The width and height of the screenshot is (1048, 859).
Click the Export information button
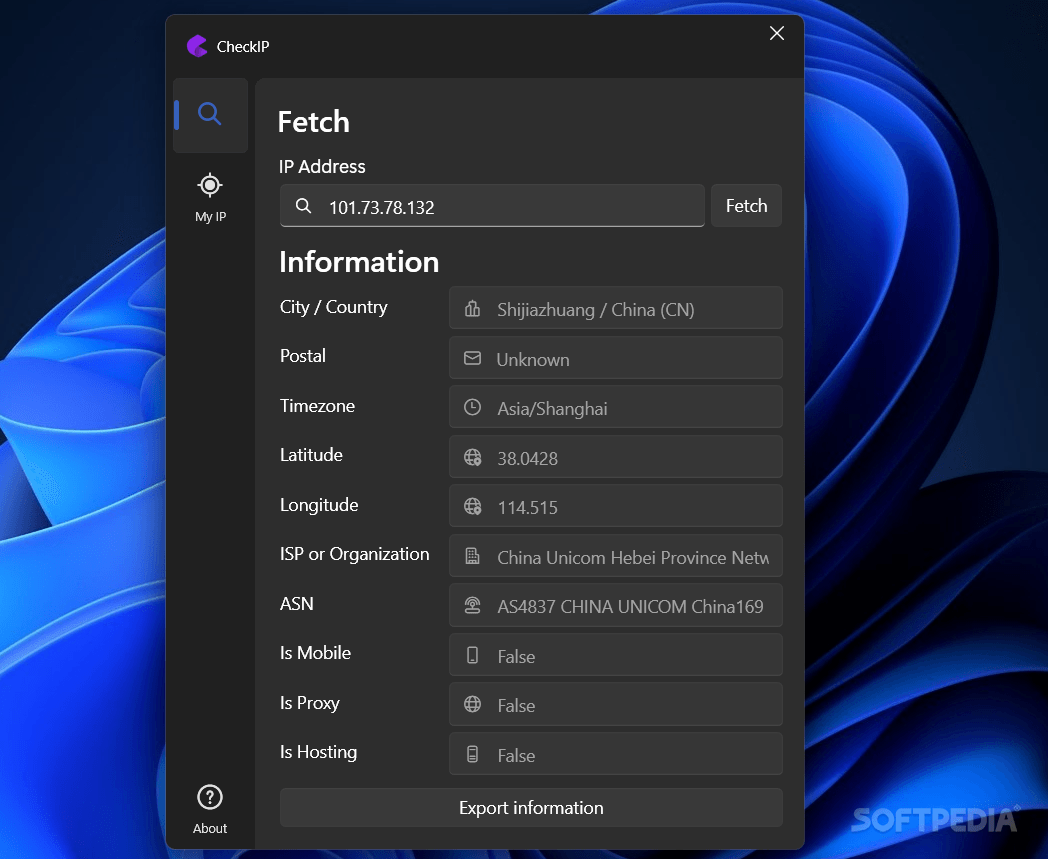pyautogui.click(x=531, y=808)
